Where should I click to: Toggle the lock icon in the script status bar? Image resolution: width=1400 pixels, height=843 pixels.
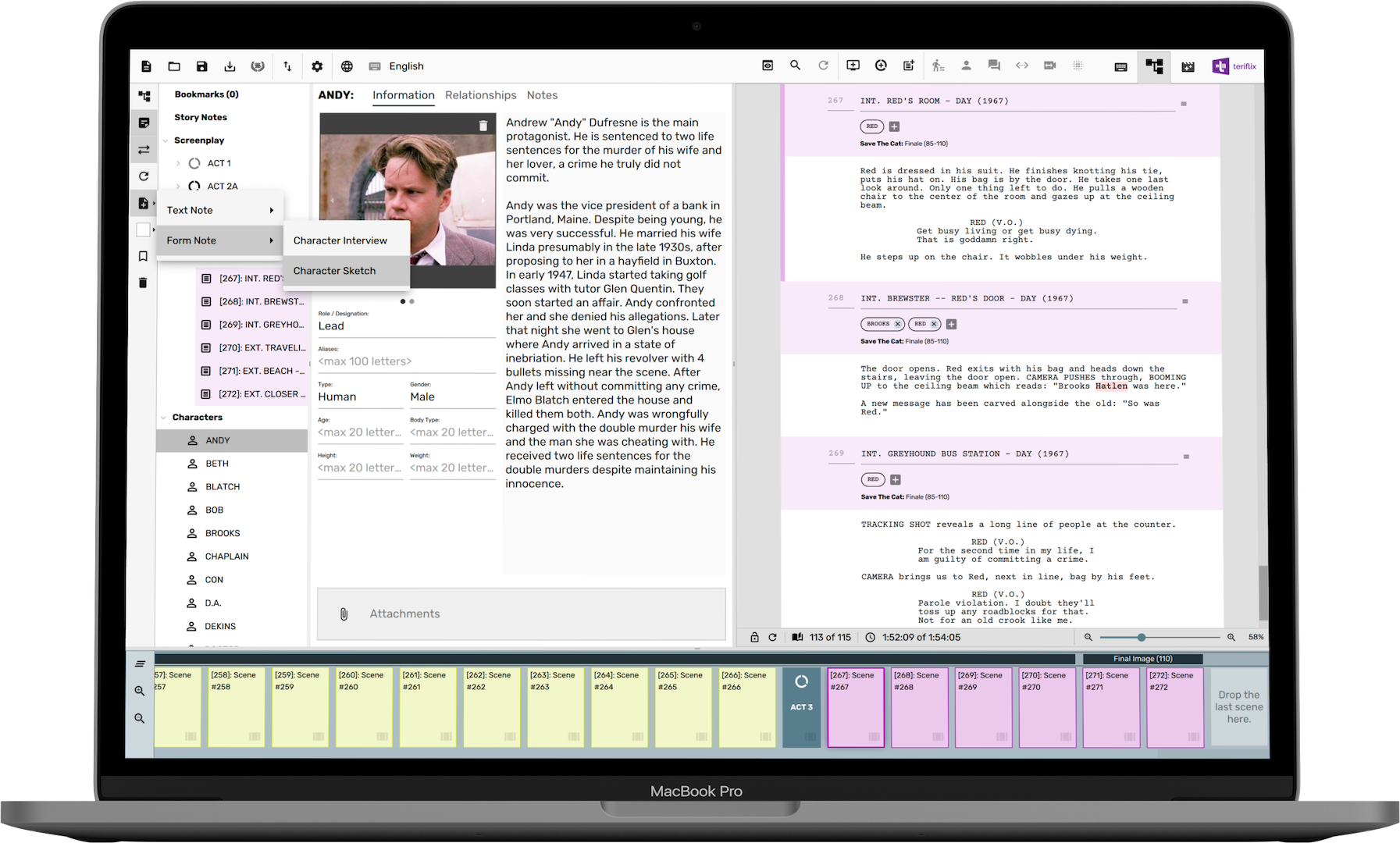click(x=754, y=637)
